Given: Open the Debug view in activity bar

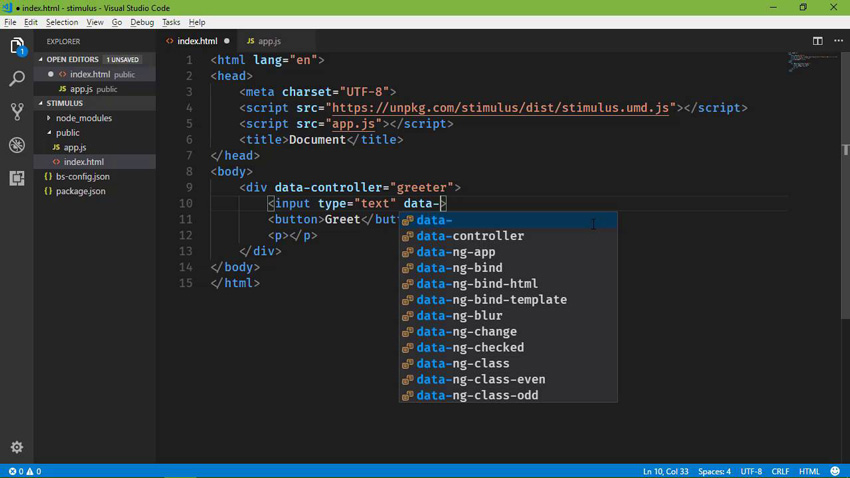Looking at the screenshot, I should tap(17, 145).
